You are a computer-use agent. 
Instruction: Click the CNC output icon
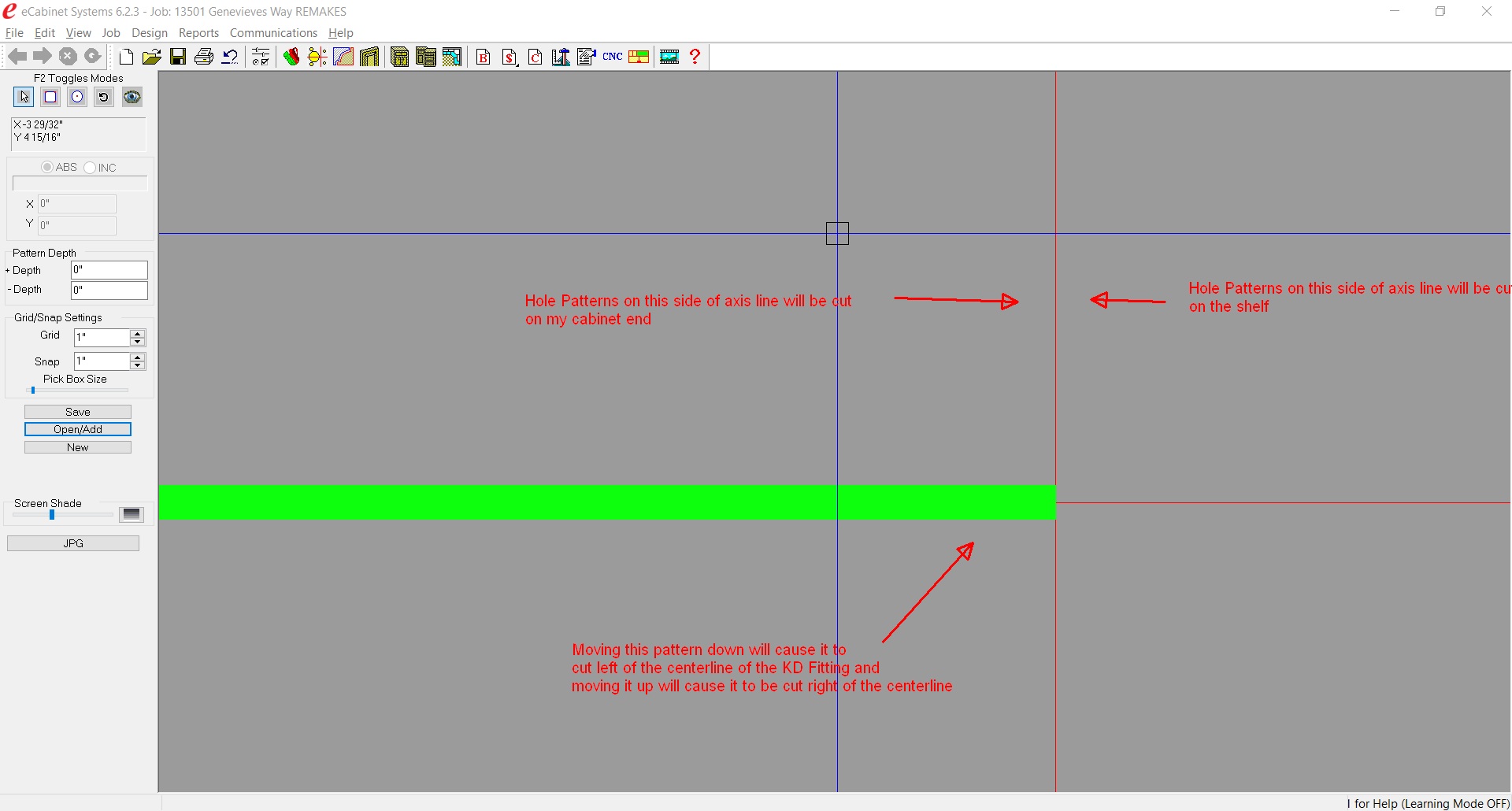pos(613,57)
